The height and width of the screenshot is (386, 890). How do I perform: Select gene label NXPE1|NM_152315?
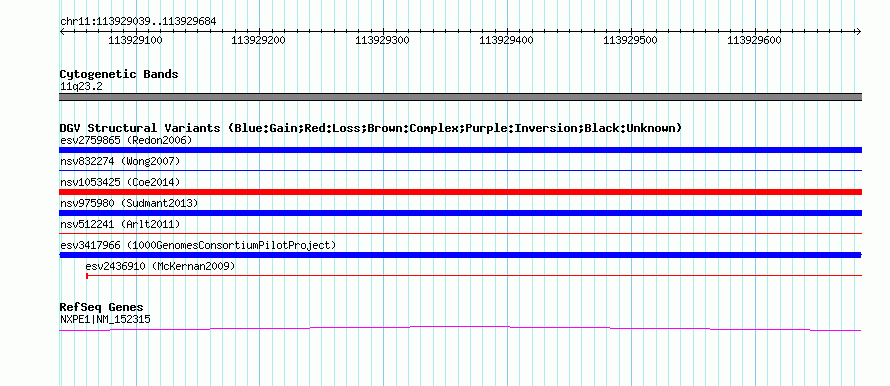click(x=105, y=320)
